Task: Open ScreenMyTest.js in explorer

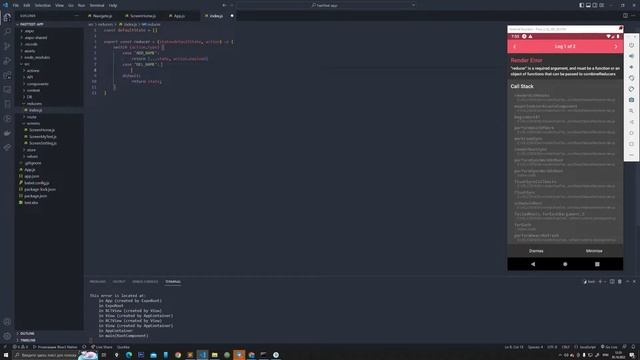Action: pyautogui.click(x=42, y=137)
